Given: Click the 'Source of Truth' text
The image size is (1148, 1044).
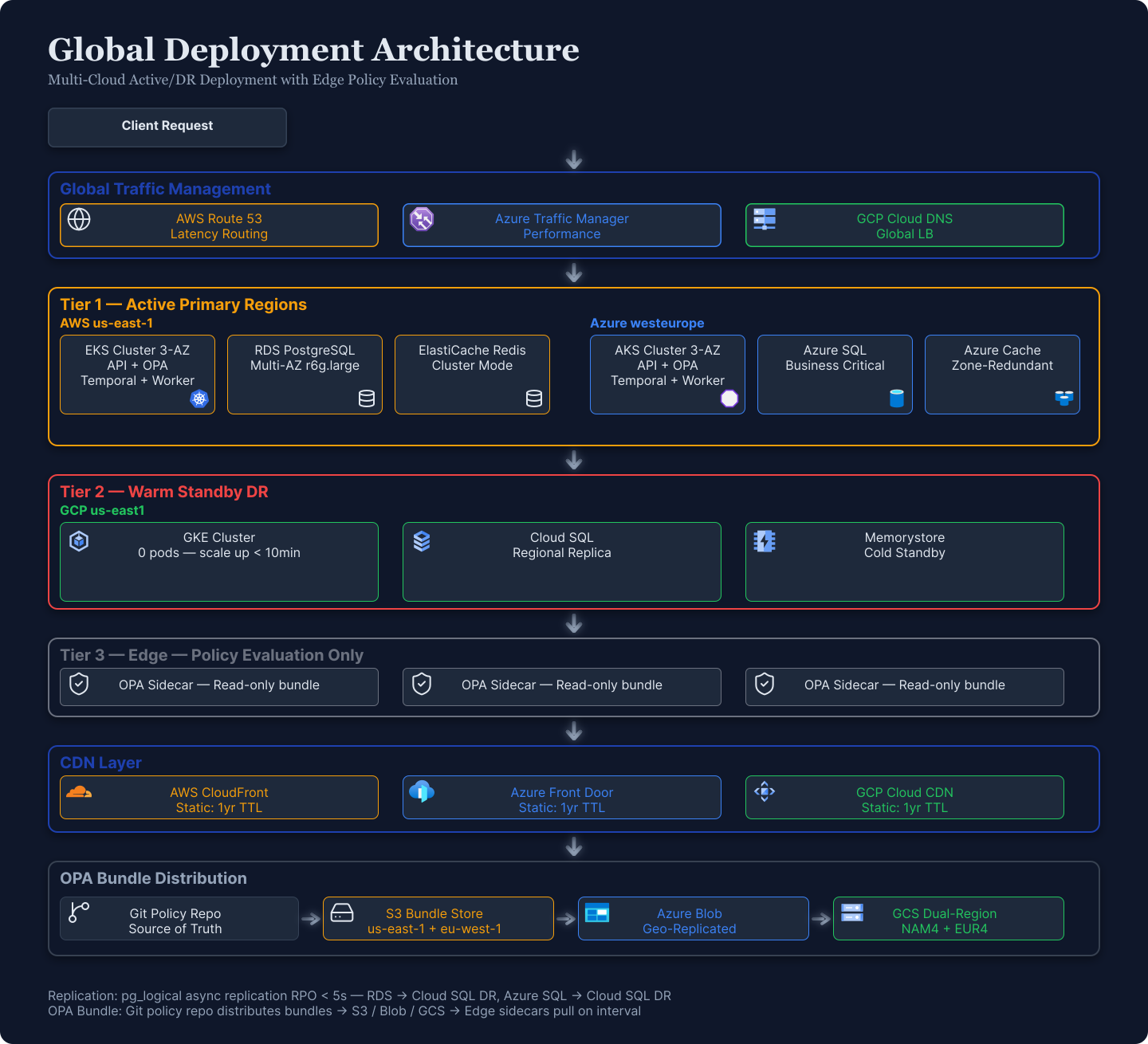Looking at the screenshot, I should 175,928.
